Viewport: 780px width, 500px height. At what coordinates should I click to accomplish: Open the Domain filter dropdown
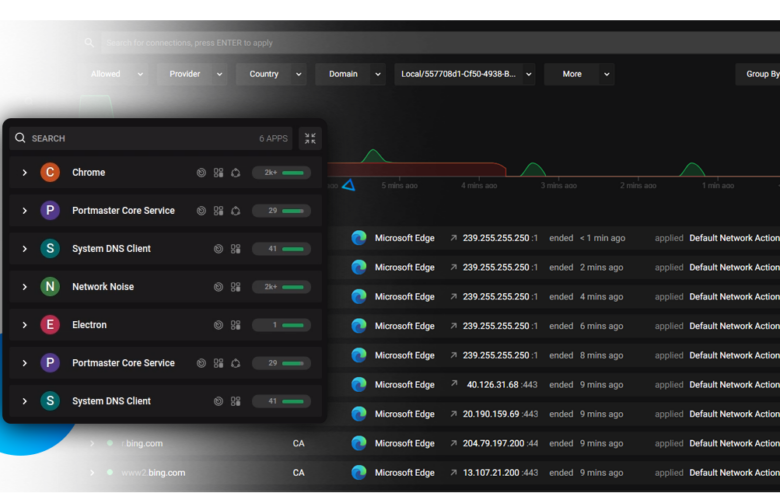pos(350,74)
